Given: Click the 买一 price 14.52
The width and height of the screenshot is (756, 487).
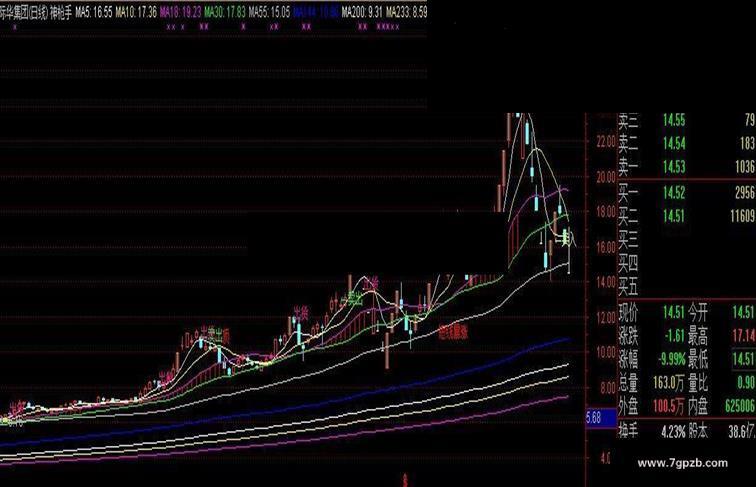Looking at the screenshot, I should point(674,192).
